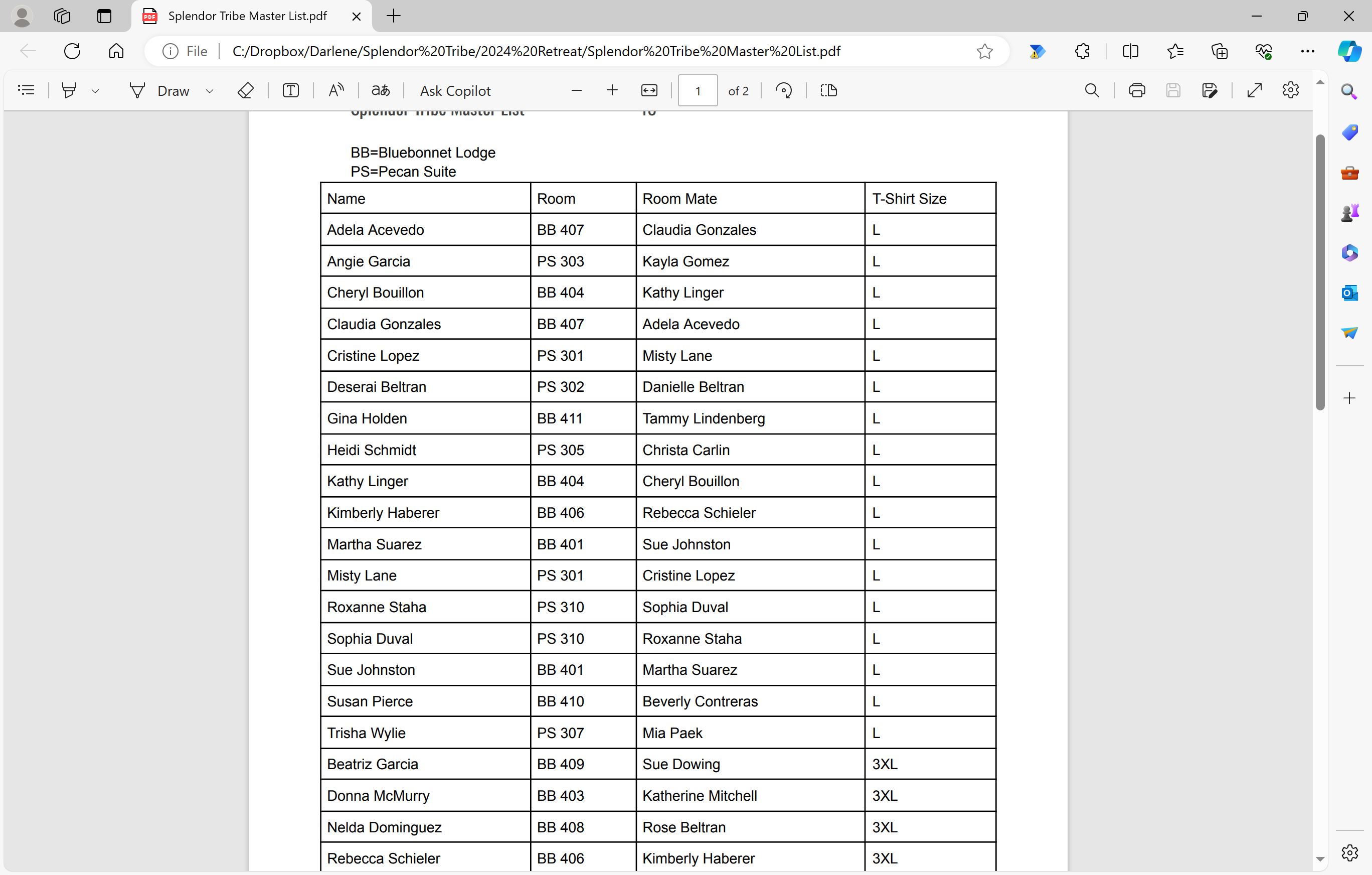Toggle the Page view layout button
1372x875 pixels.
point(828,90)
